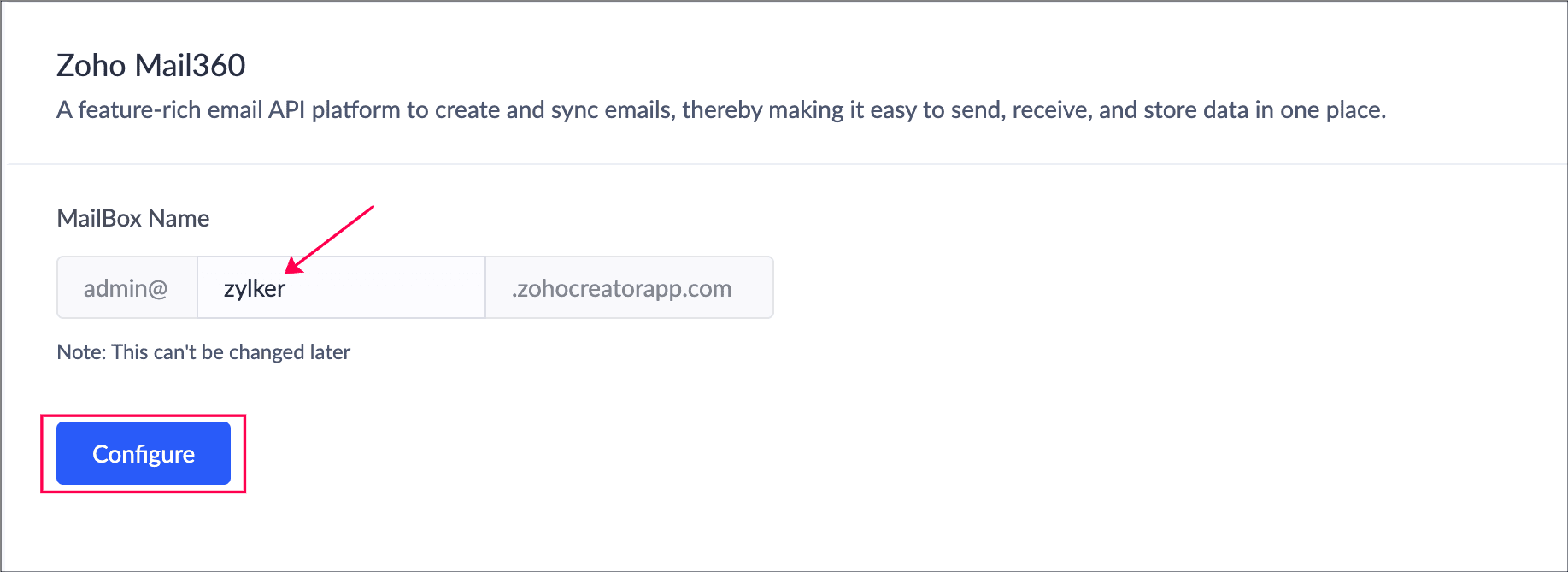Click the 'Zoho Mail360' heading
1568x572 pixels.
(x=151, y=66)
